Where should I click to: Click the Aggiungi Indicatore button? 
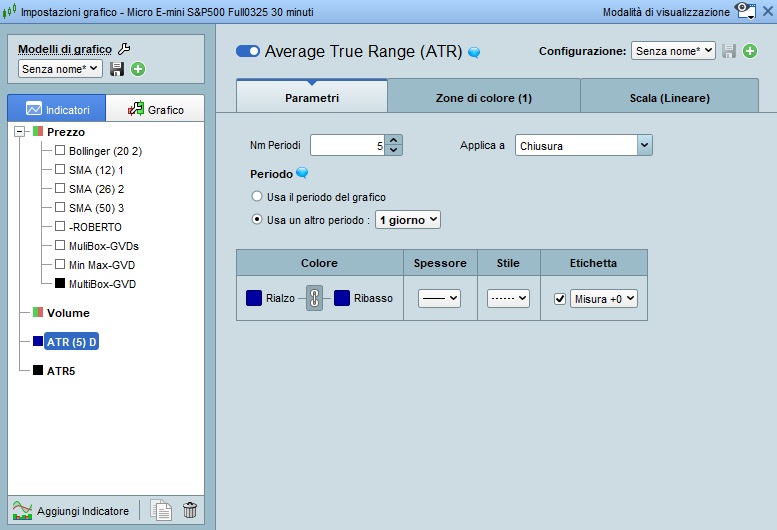(x=70, y=511)
